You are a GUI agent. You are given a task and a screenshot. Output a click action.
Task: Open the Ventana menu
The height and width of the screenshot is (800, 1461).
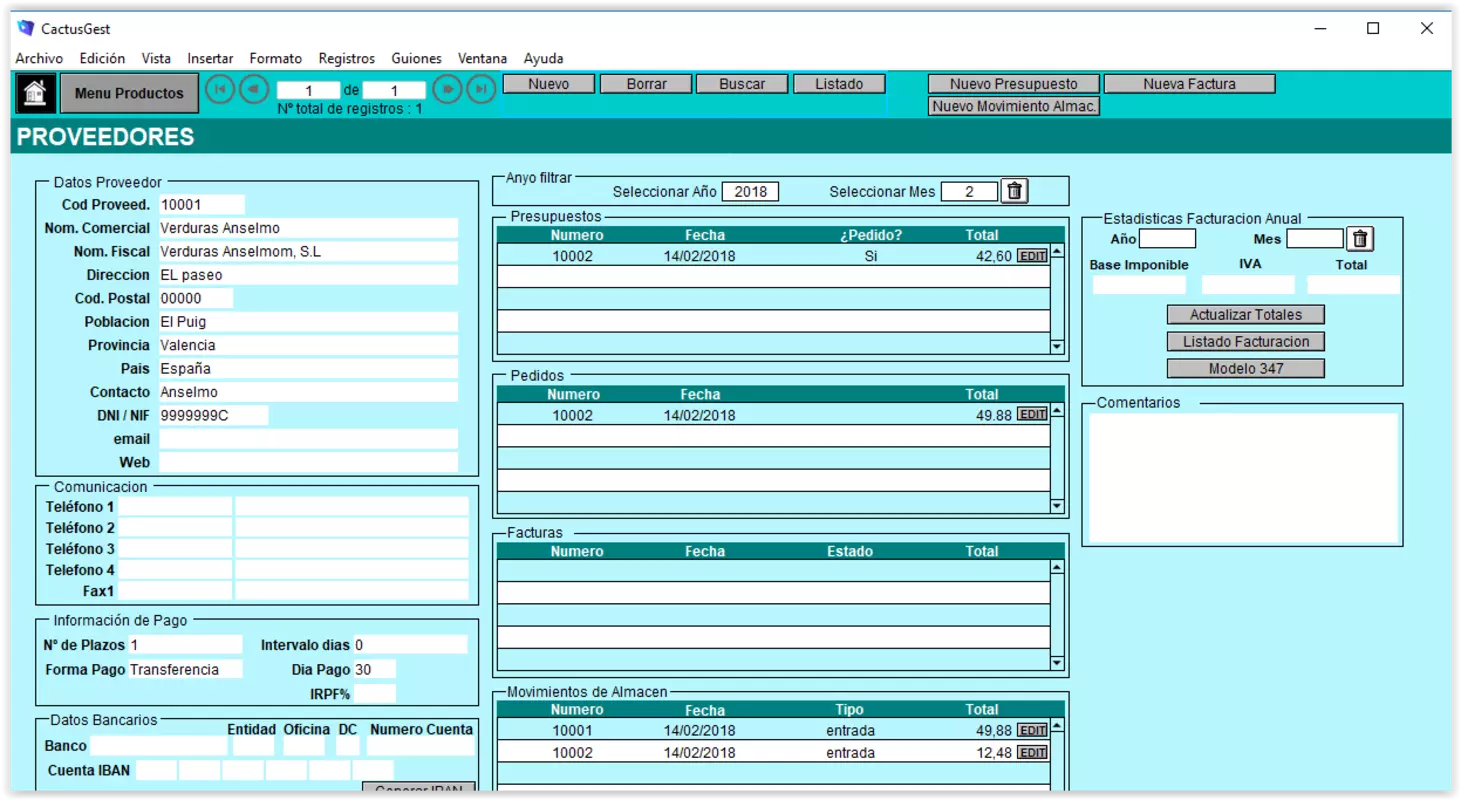482,58
